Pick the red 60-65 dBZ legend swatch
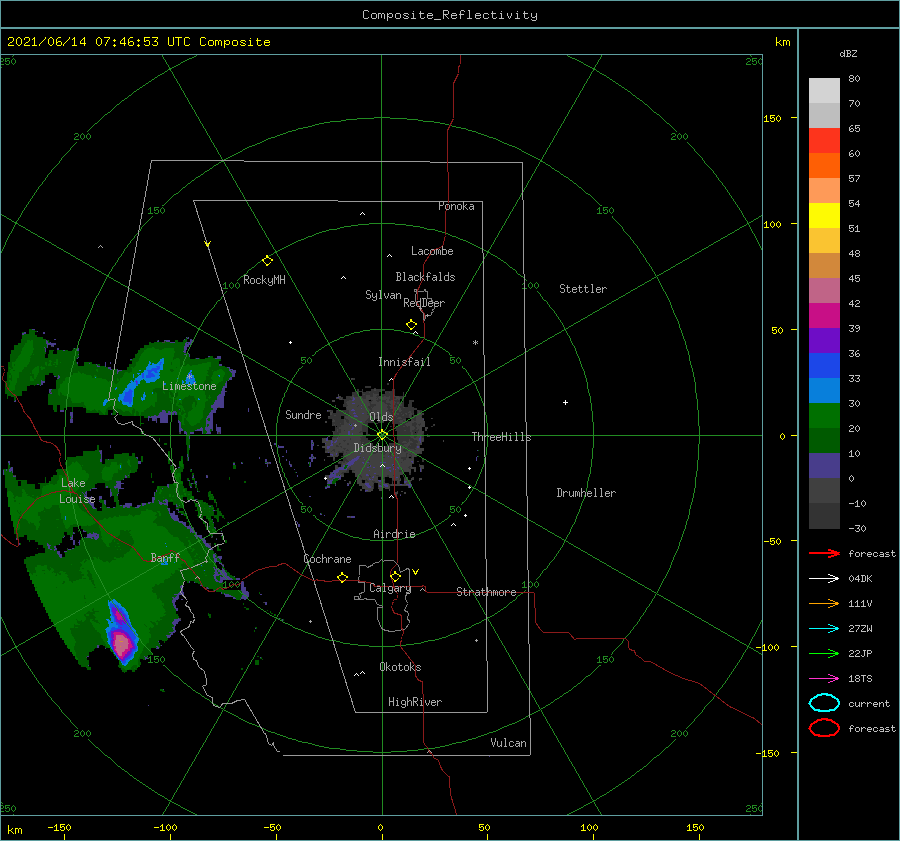 click(x=824, y=141)
